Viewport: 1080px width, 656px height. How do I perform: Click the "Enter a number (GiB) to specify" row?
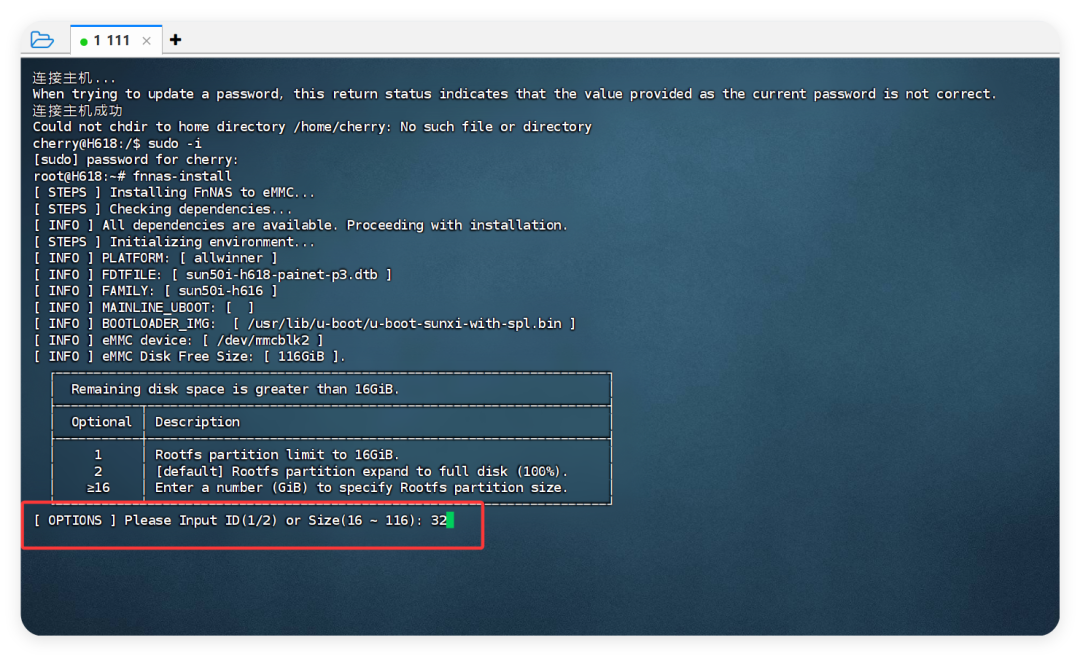tap(362, 488)
